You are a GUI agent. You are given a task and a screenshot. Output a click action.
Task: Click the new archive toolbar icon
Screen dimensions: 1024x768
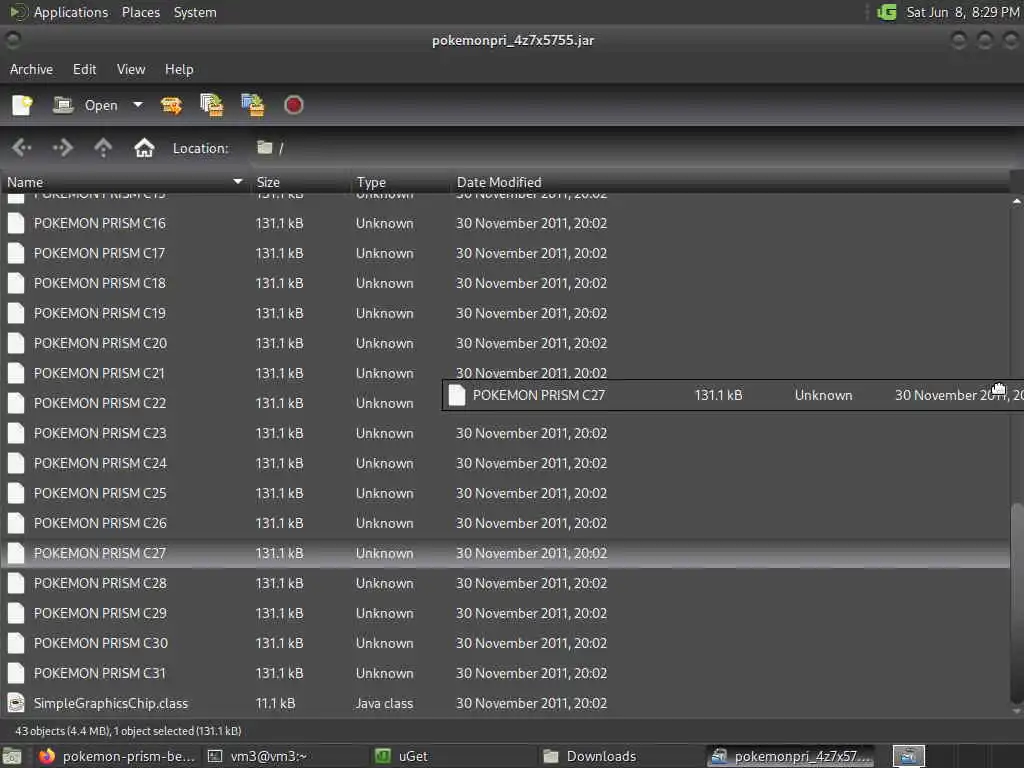click(22, 105)
